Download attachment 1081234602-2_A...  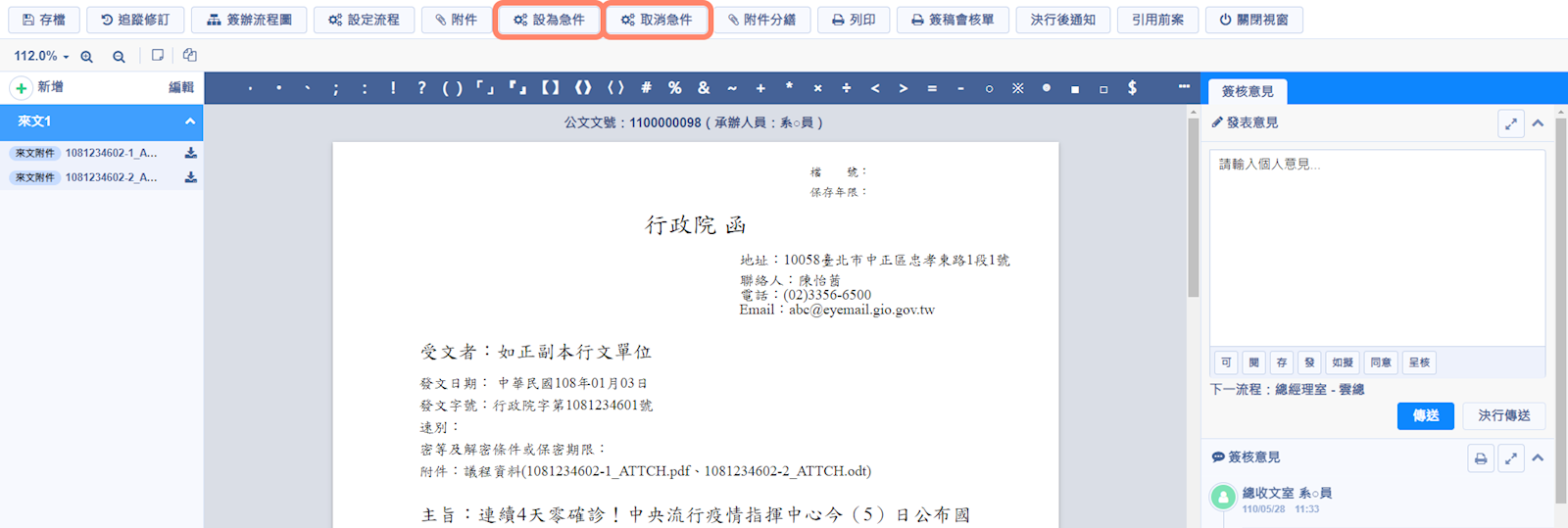pyautogui.click(x=191, y=177)
